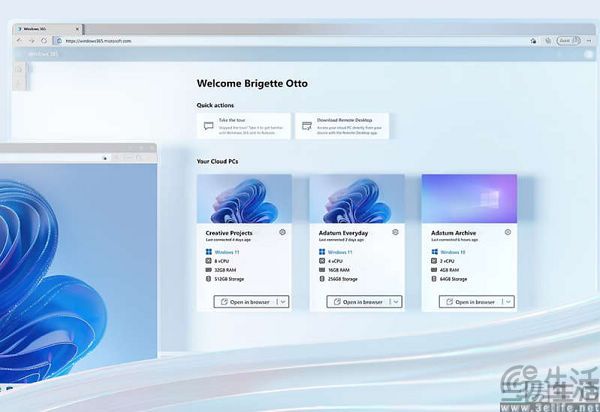Switch to the Windows 365 browser tab
Viewport: 600px width, 412px height.
tap(40, 29)
